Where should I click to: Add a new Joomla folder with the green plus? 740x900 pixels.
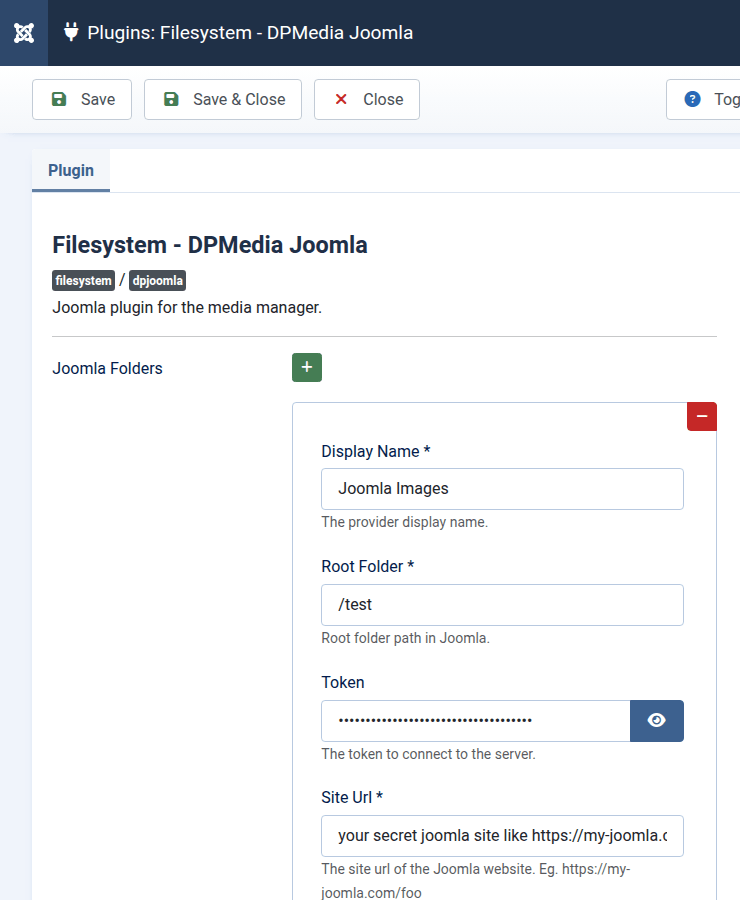[x=307, y=367]
